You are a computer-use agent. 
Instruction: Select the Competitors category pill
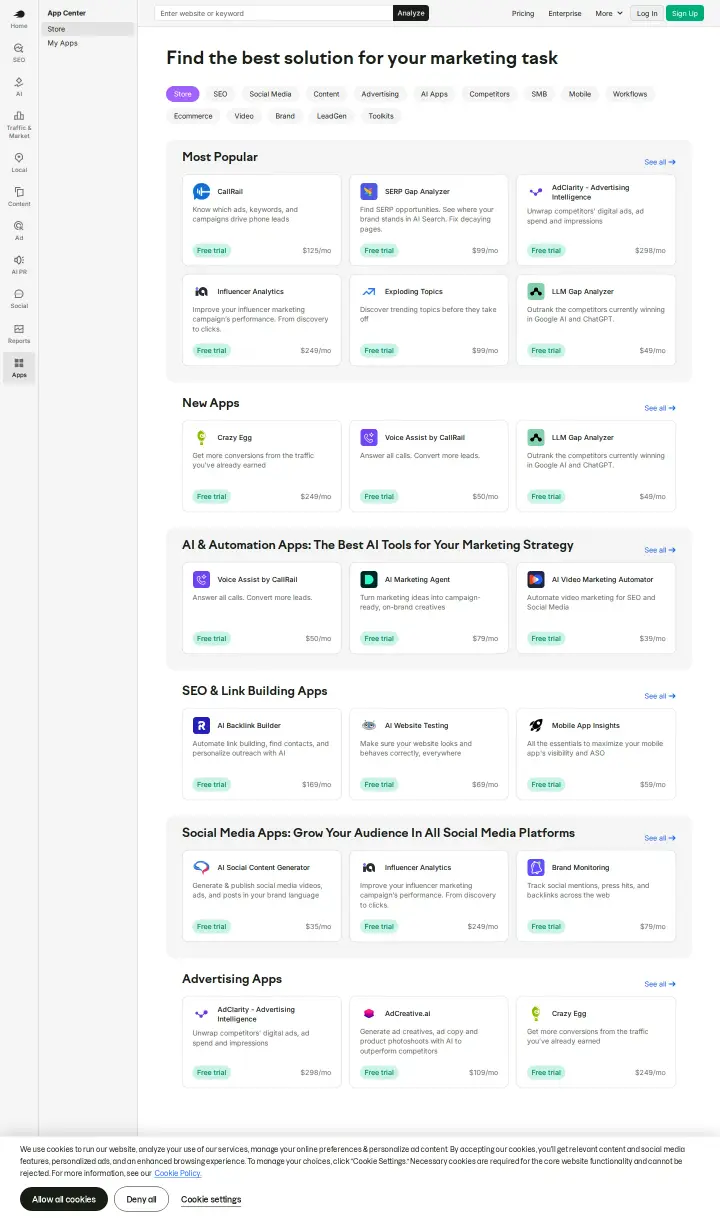pyautogui.click(x=490, y=94)
